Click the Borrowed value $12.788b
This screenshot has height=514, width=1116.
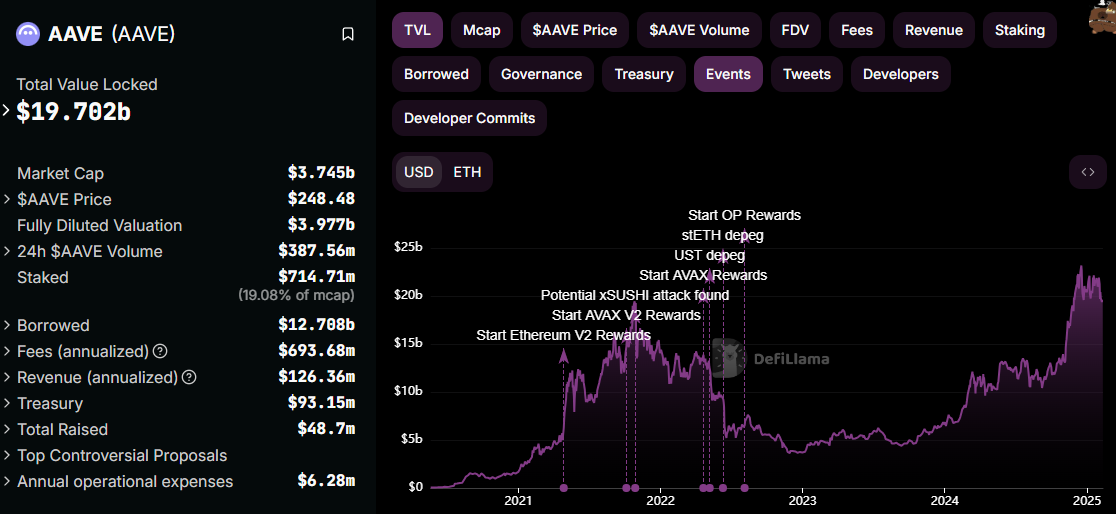317,325
